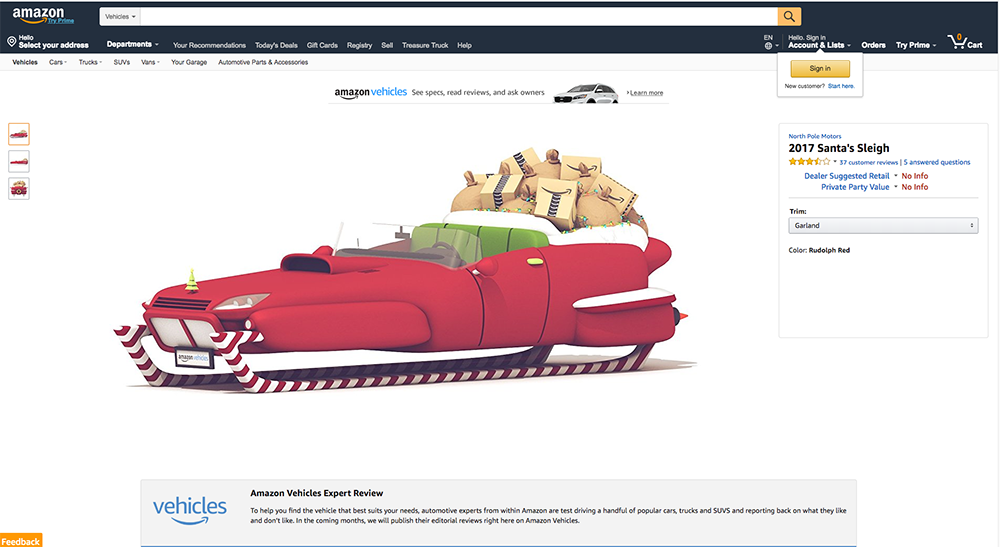Click the globe language icon
Screen dimensions: 1000x547
click(x=768, y=46)
